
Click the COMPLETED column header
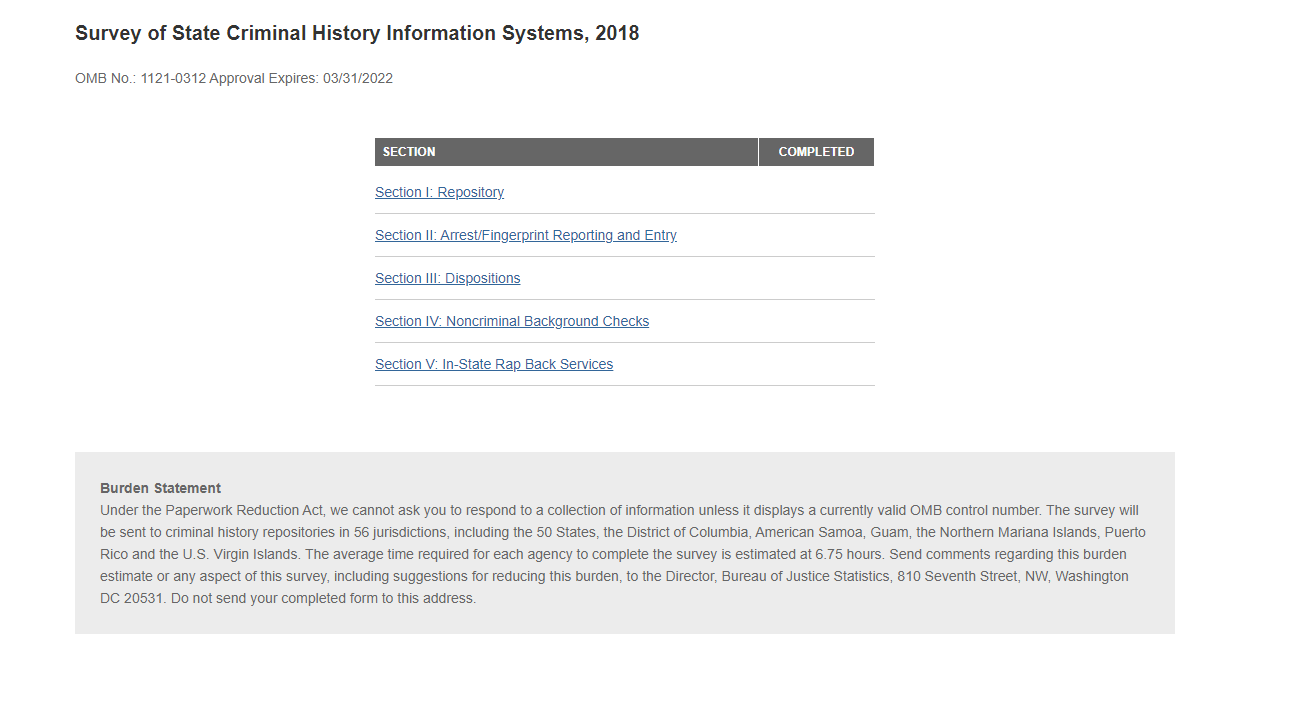point(816,152)
